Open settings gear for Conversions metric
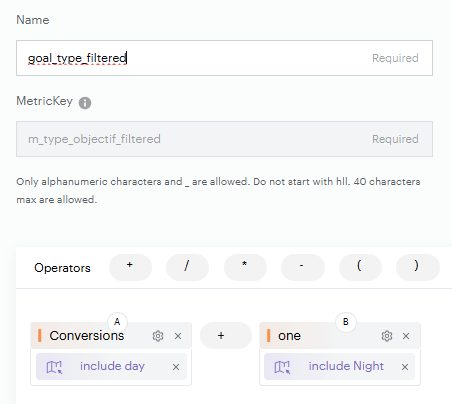The width and height of the screenshot is (452, 404). click(158, 336)
